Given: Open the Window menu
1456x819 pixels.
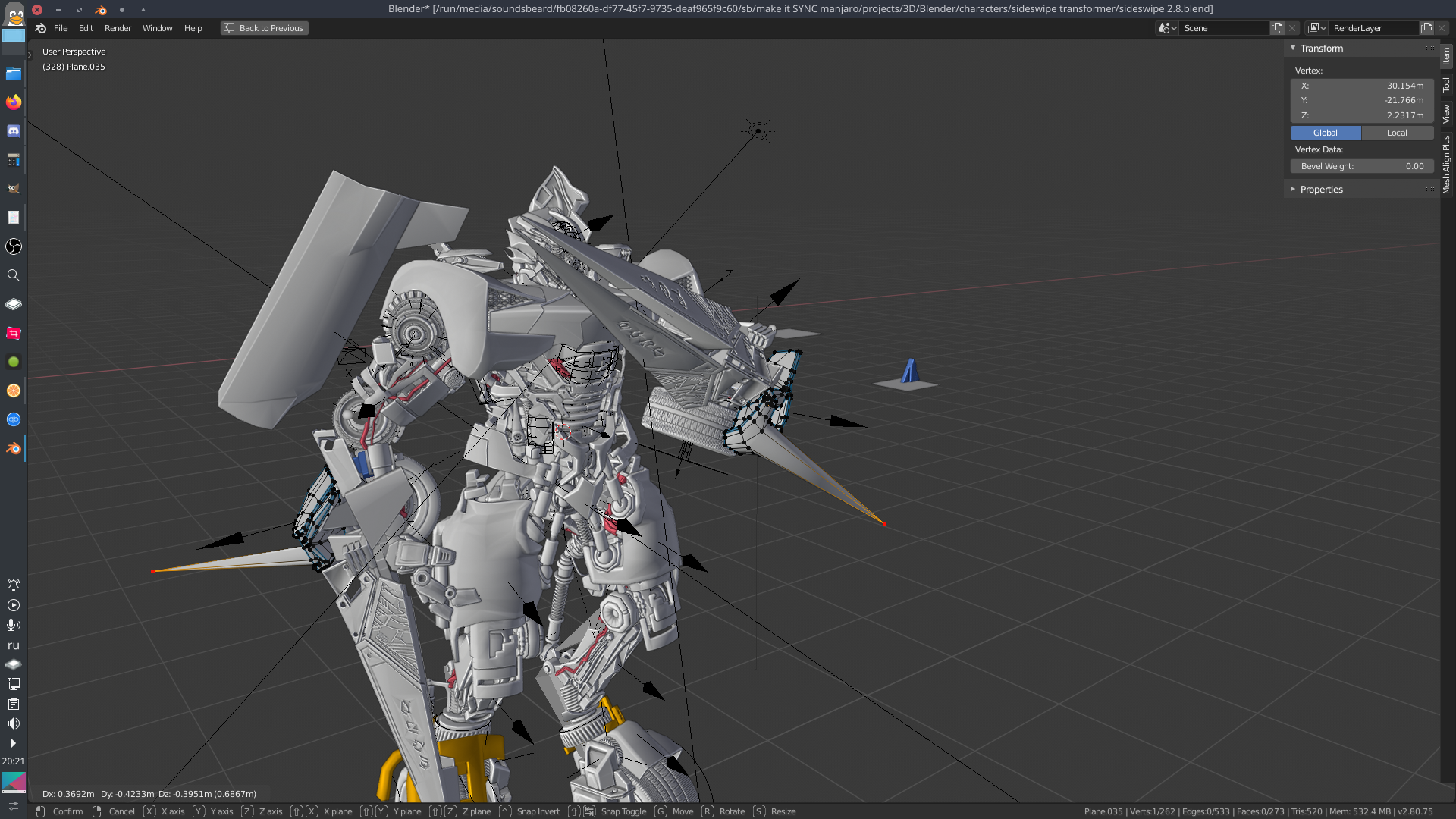Looking at the screenshot, I should (x=157, y=28).
